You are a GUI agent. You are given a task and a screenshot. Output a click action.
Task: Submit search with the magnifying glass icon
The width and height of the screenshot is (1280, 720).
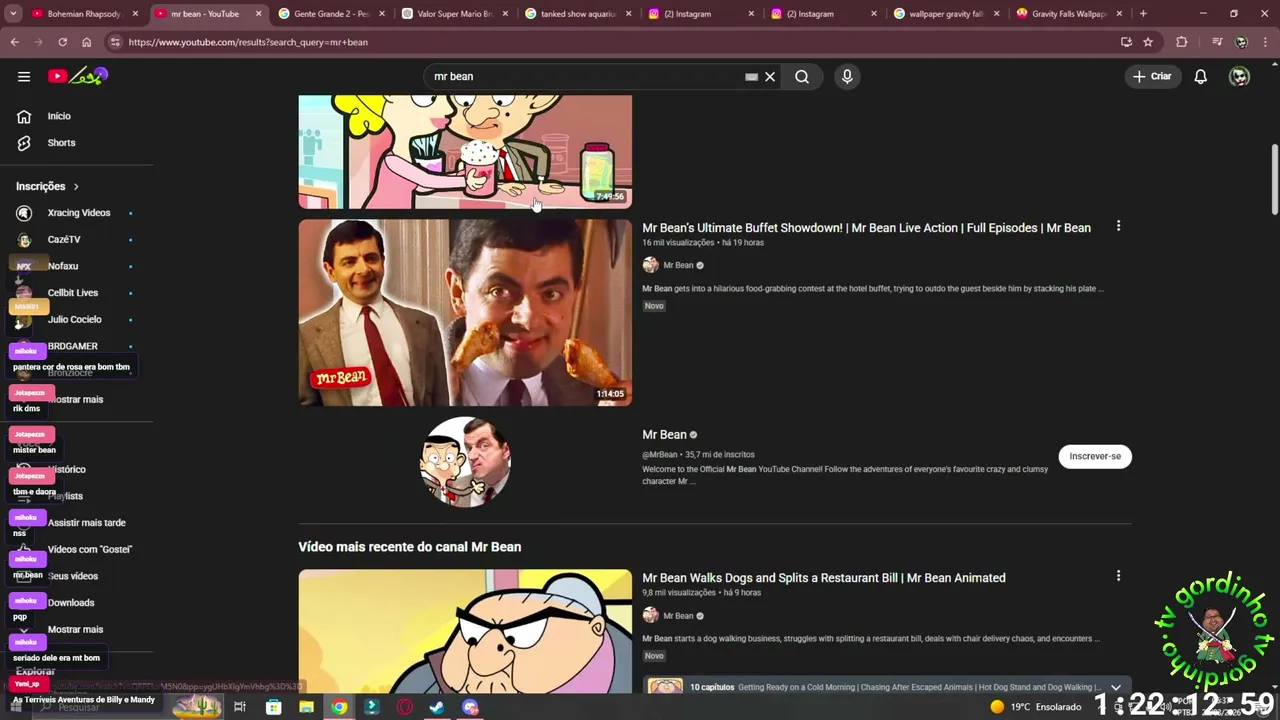click(x=802, y=76)
